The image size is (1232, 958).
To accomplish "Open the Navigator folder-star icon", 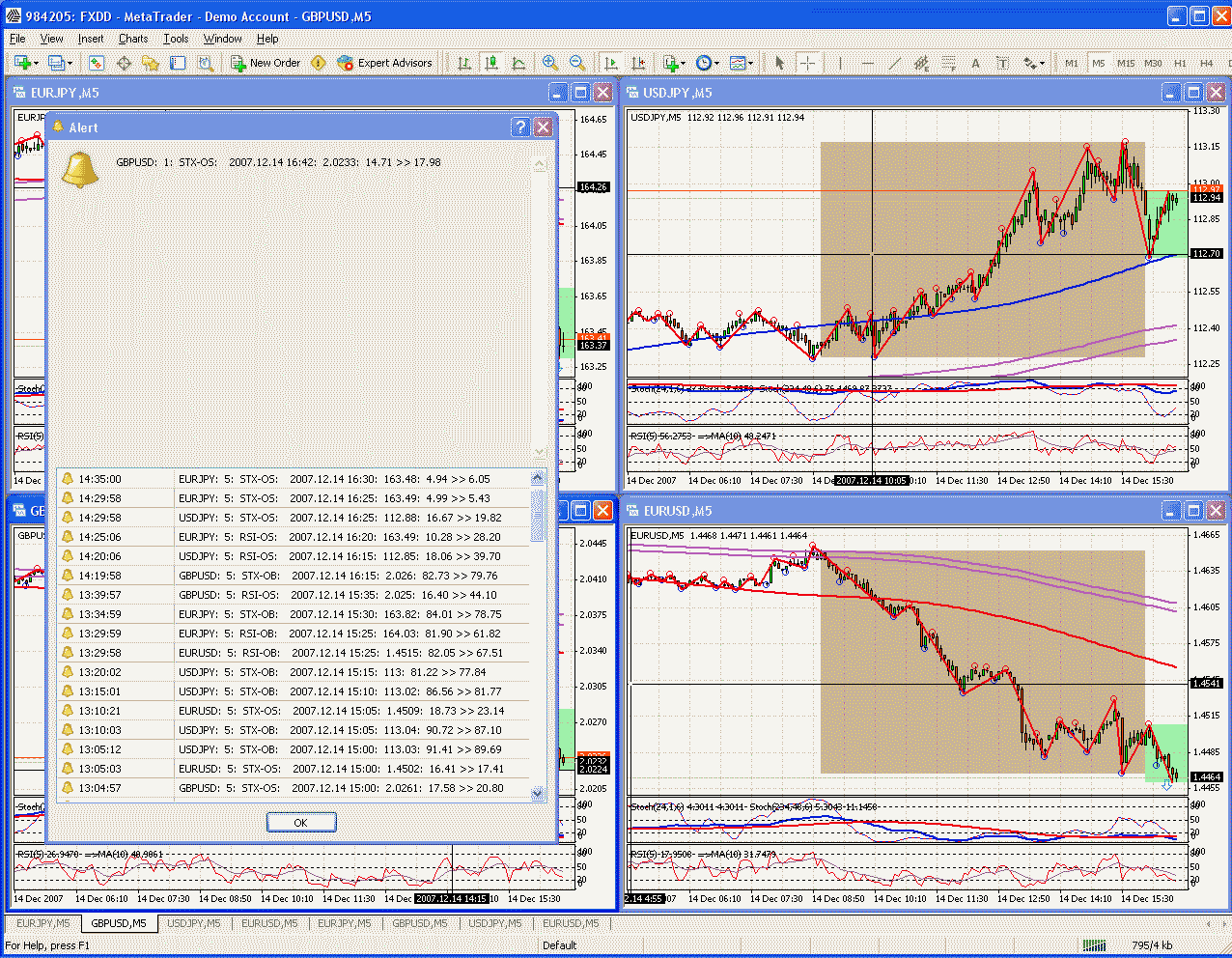I will pyautogui.click(x=151, y=63).
